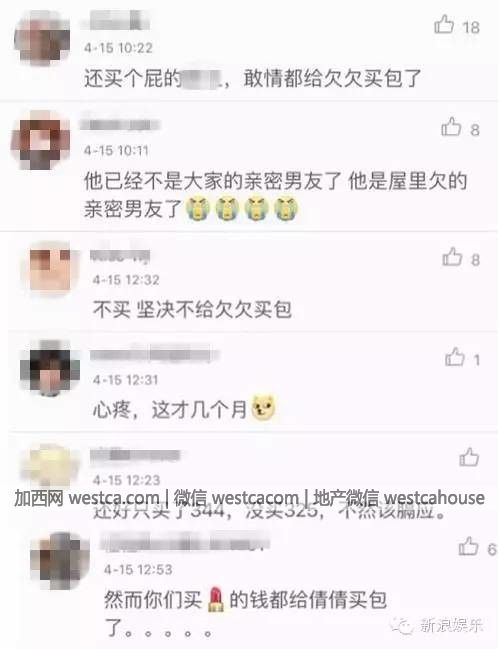Screen dimensions: 498x649
Task: Open the blurred username above 4-15 12:31
Action: coord(154,355)
